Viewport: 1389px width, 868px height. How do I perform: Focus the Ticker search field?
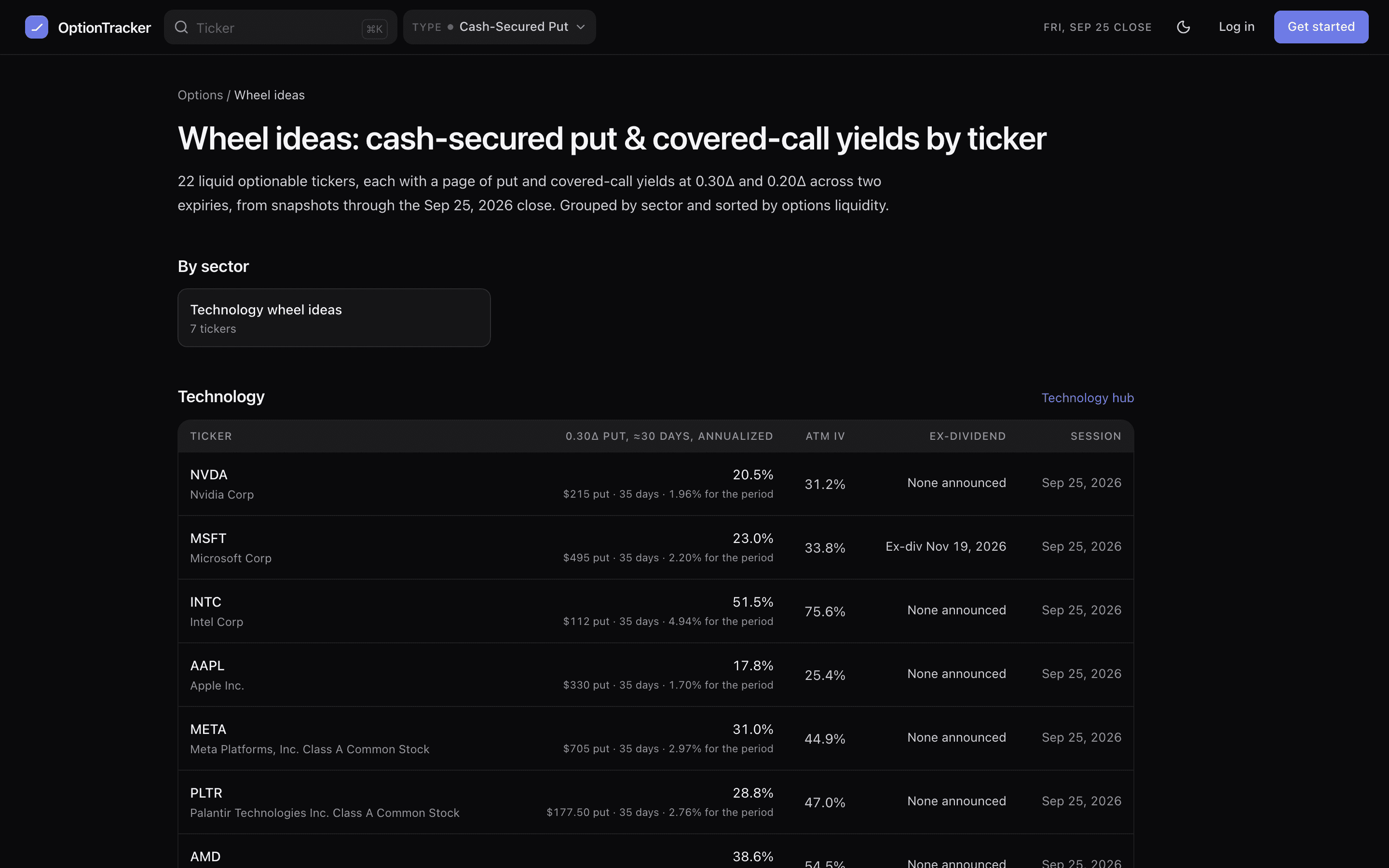coord(280,27)
